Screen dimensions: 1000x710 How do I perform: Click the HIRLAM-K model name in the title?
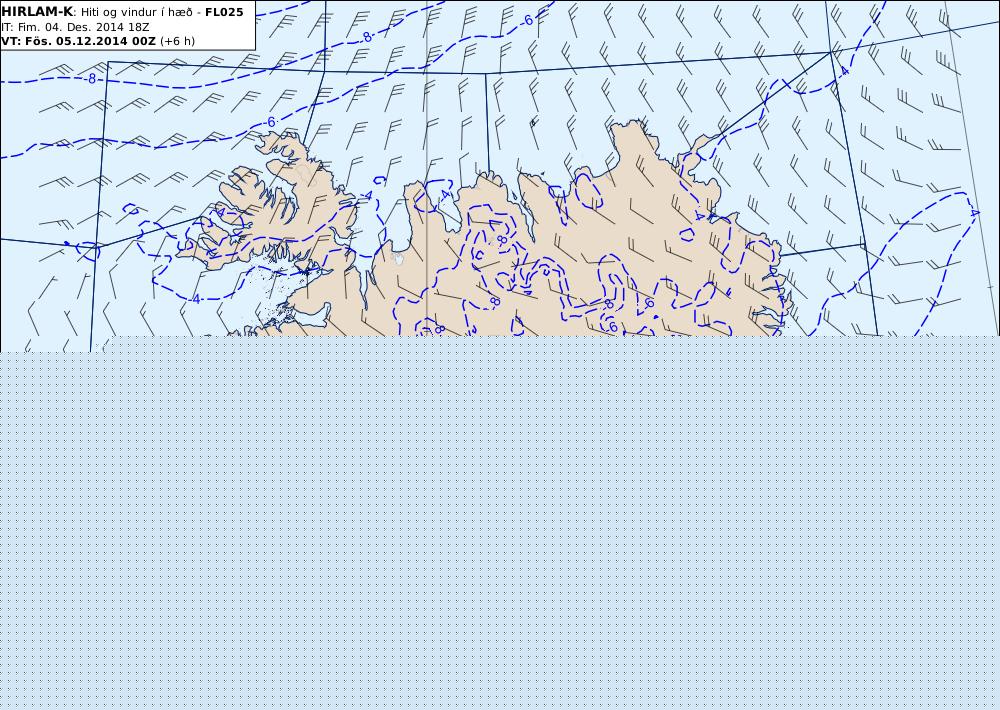pos(37,11)
